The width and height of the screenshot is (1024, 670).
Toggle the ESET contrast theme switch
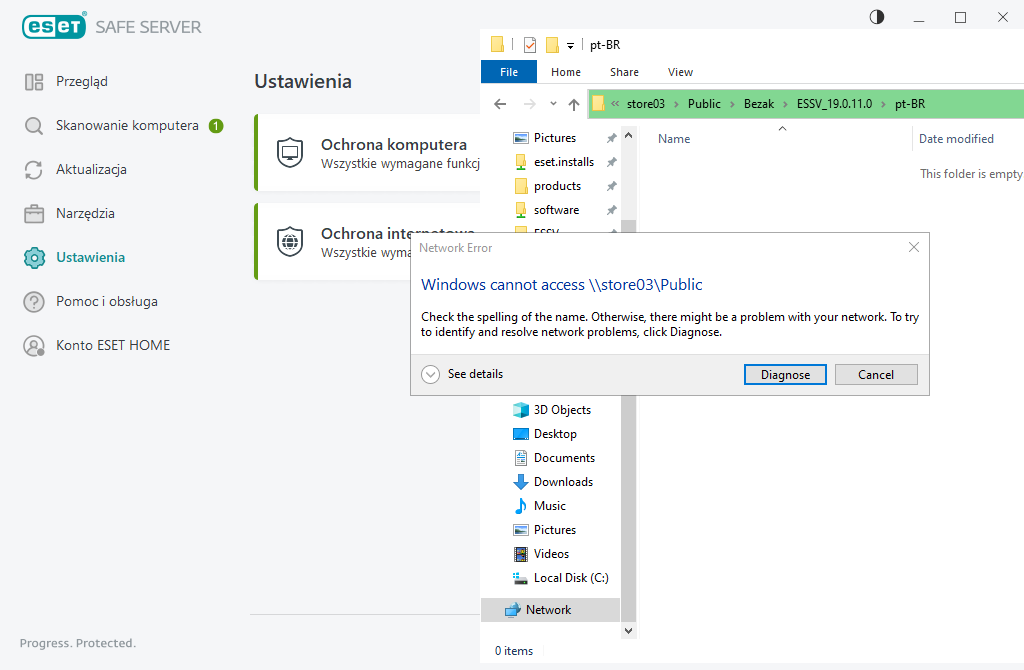point(877,17)
